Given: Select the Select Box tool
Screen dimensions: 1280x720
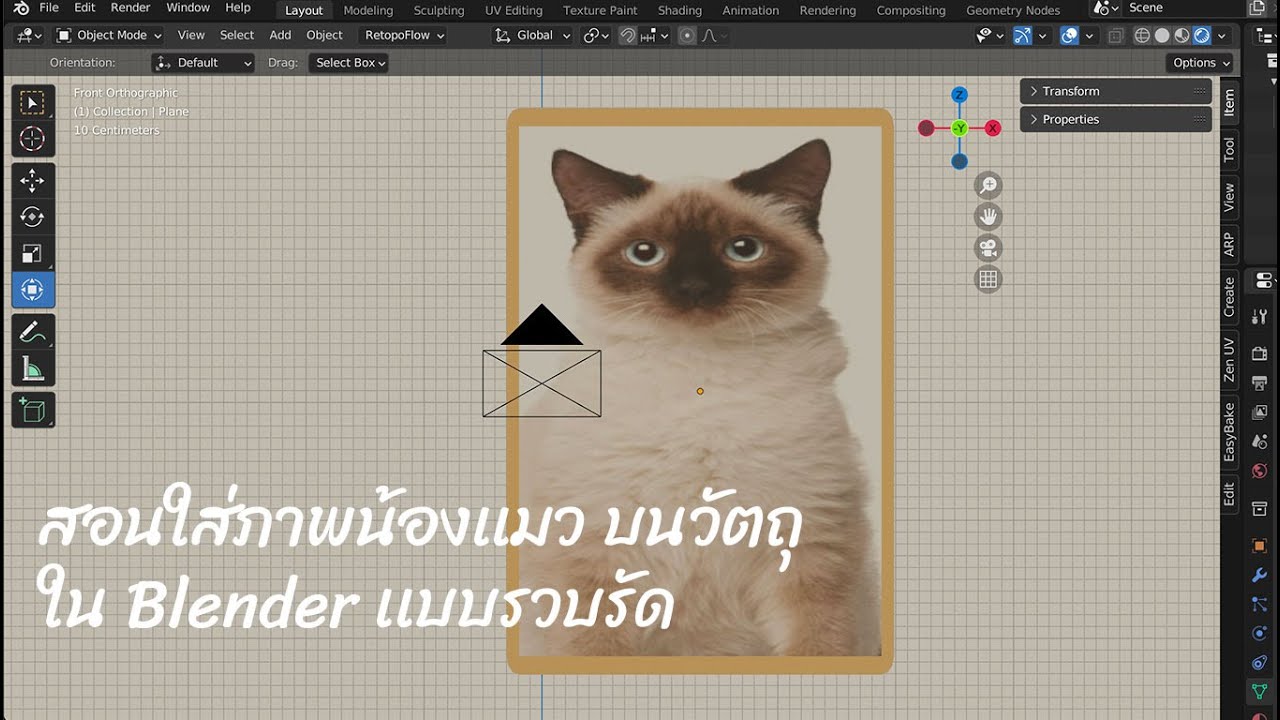Looking at the screenshot, I should [33, 103].
